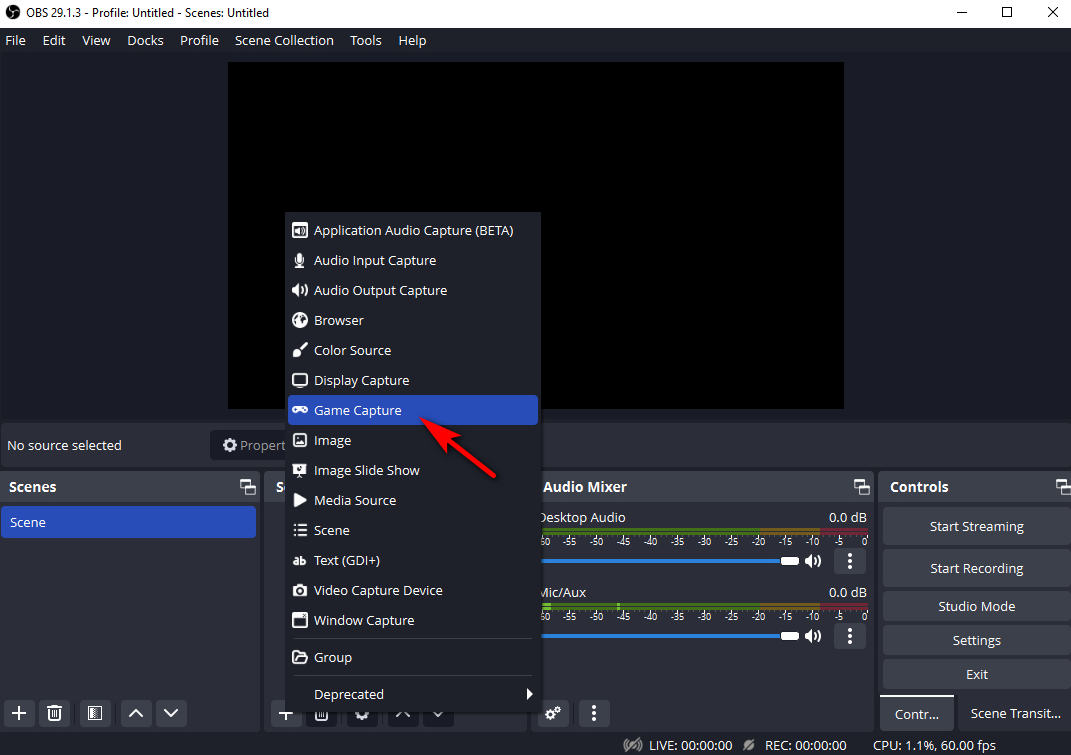This screenshot has height=755, width=1071.
Task: Click the globe icon for Browser source
Action: click(300, 320)
